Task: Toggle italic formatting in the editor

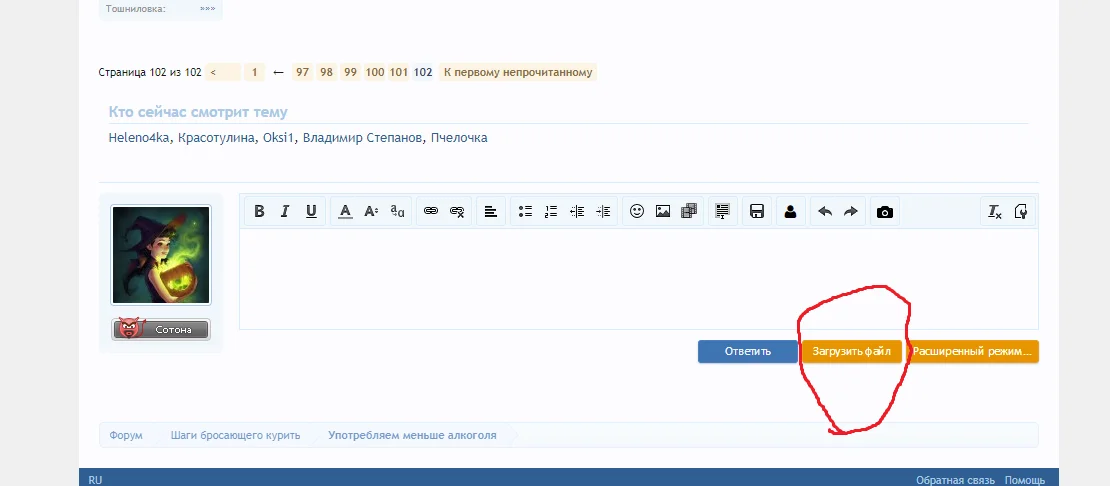Action: click(x=285, y=212)
